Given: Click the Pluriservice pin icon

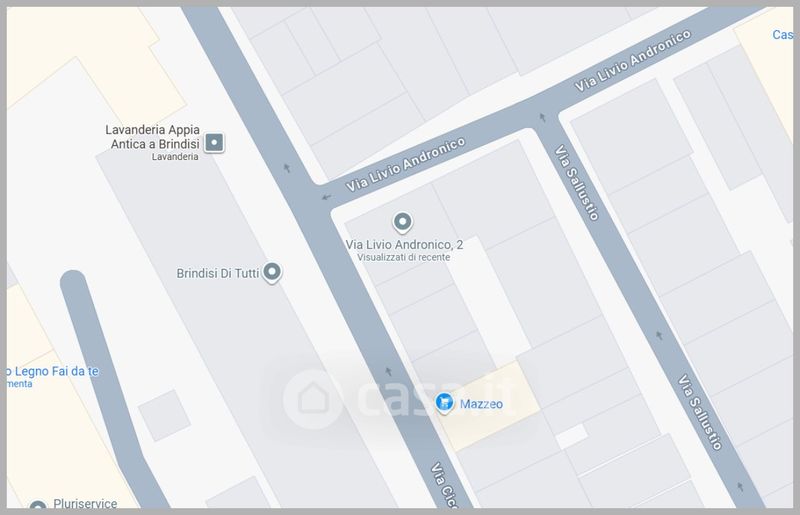Looking at the screenshot, I should click(x=38, y=504).
